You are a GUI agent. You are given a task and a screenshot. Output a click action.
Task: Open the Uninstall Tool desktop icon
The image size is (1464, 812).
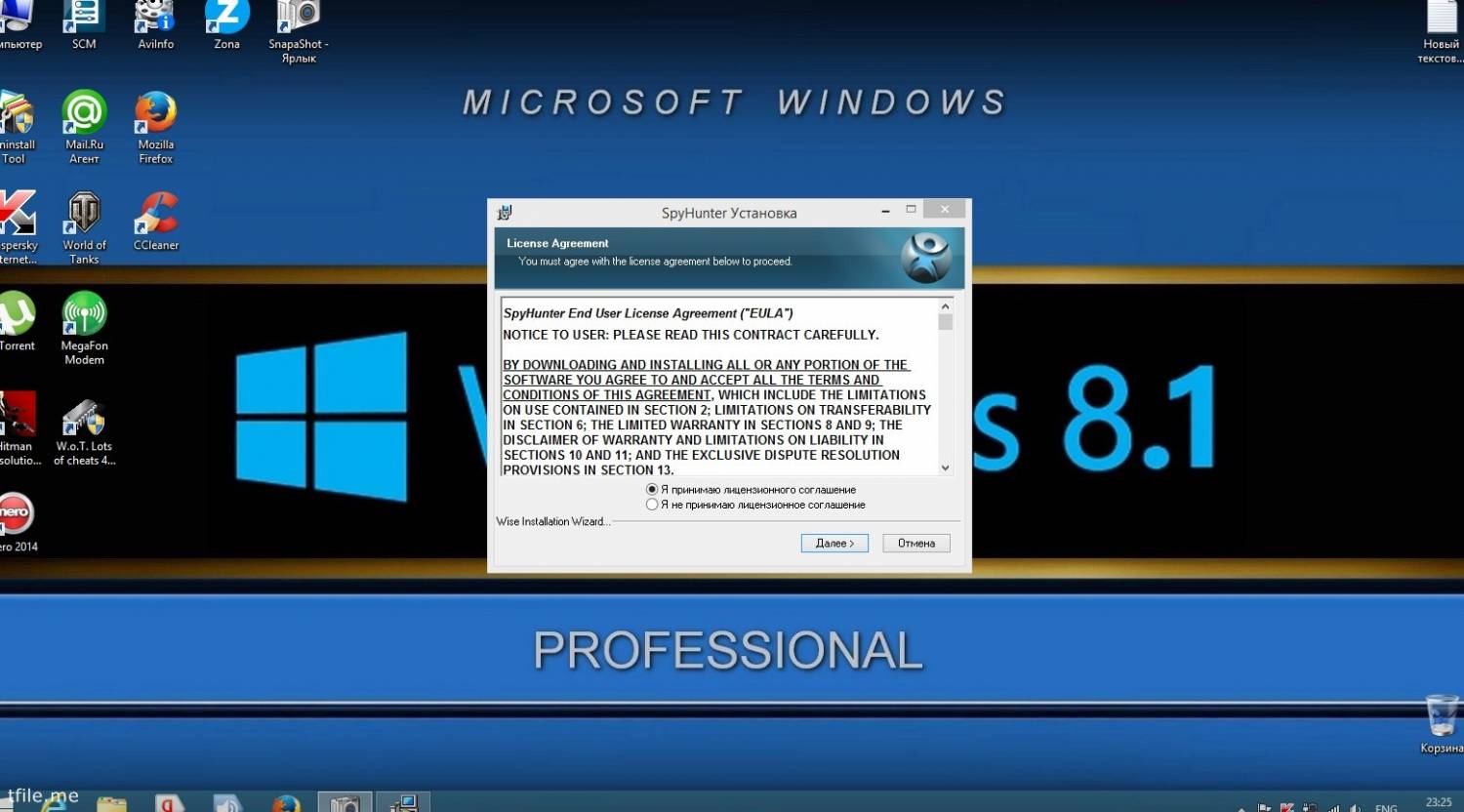pyautogui.click(x=15, y=127)
